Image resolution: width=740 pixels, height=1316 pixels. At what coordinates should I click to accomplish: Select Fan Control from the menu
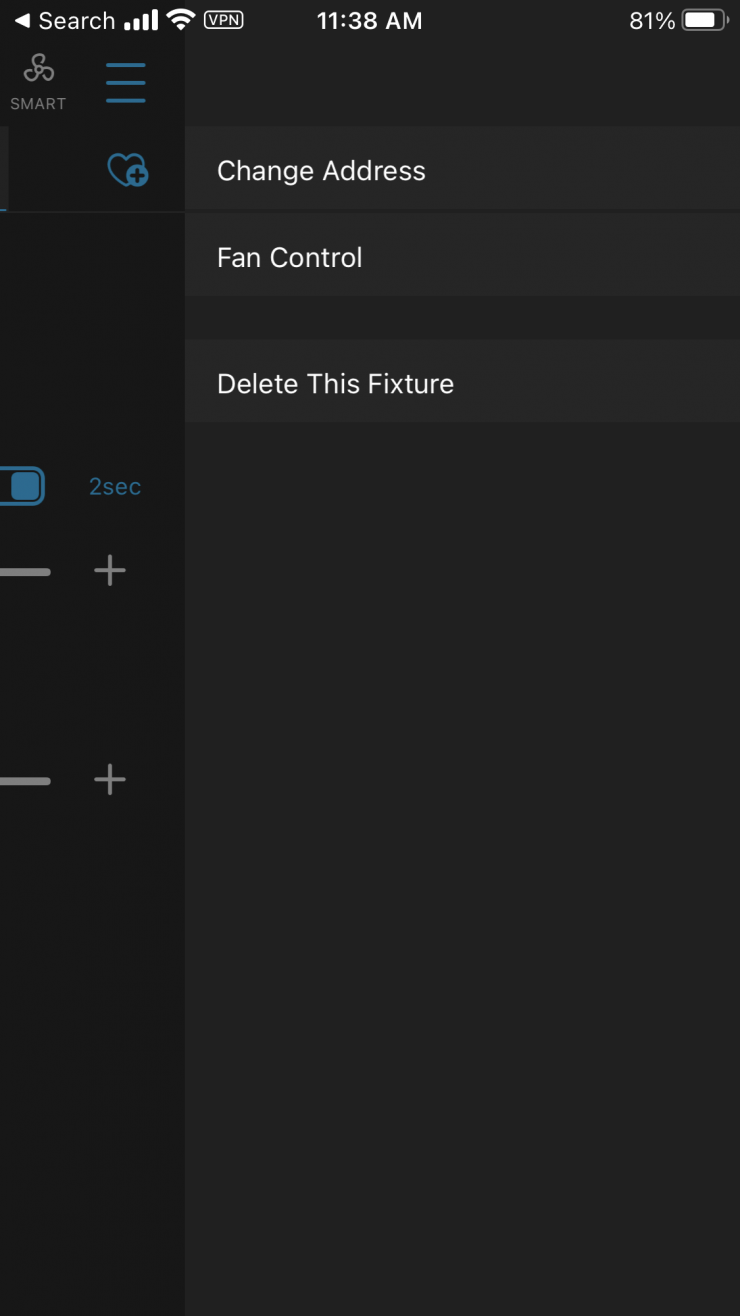(290, 258)
